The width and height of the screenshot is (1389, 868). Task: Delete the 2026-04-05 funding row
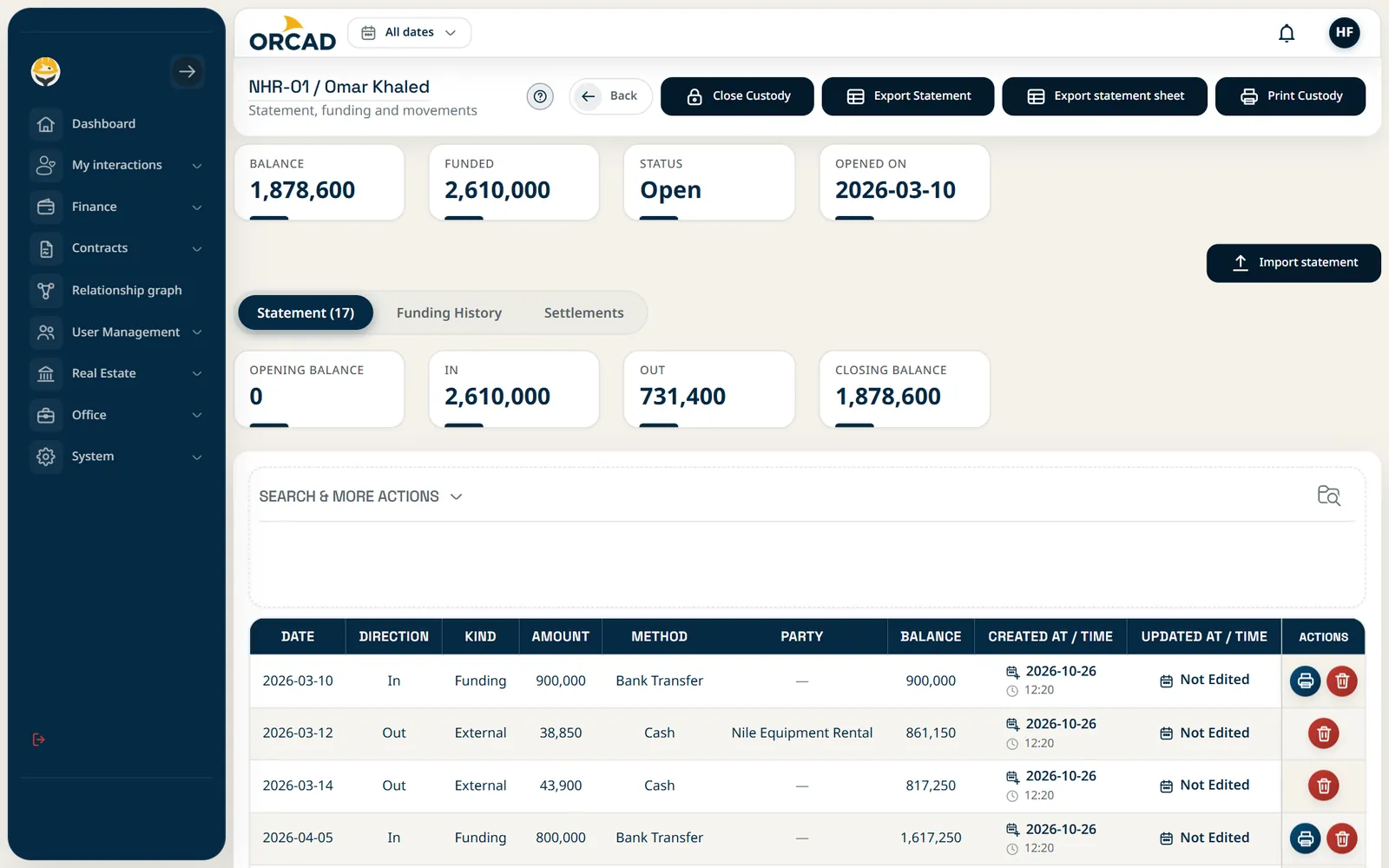pyautogui.click(x=1341, y=838)
